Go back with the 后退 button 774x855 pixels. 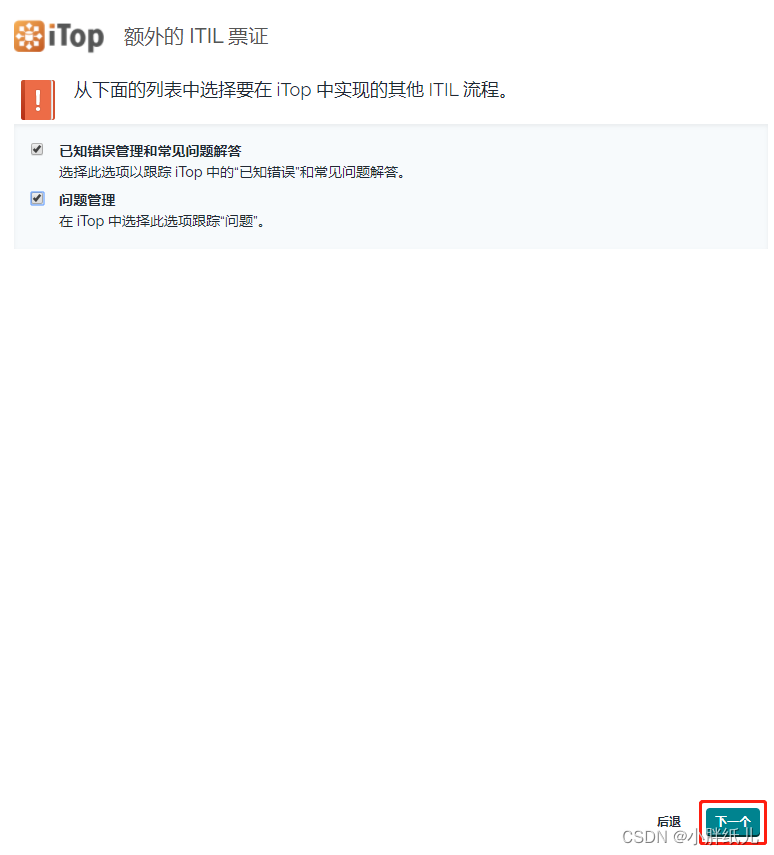point(669,822)
